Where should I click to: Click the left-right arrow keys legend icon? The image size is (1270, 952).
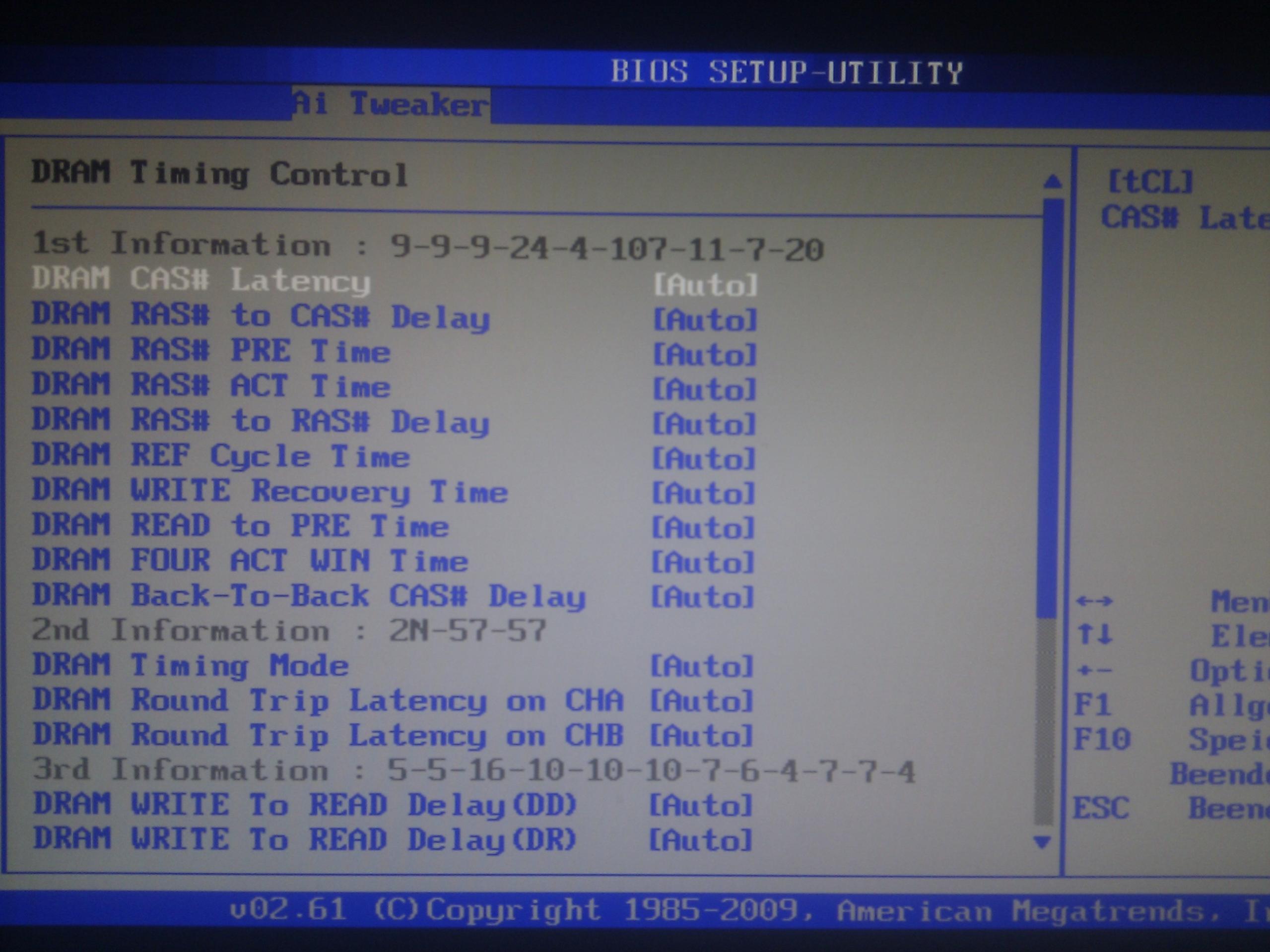click(1094, 601)
